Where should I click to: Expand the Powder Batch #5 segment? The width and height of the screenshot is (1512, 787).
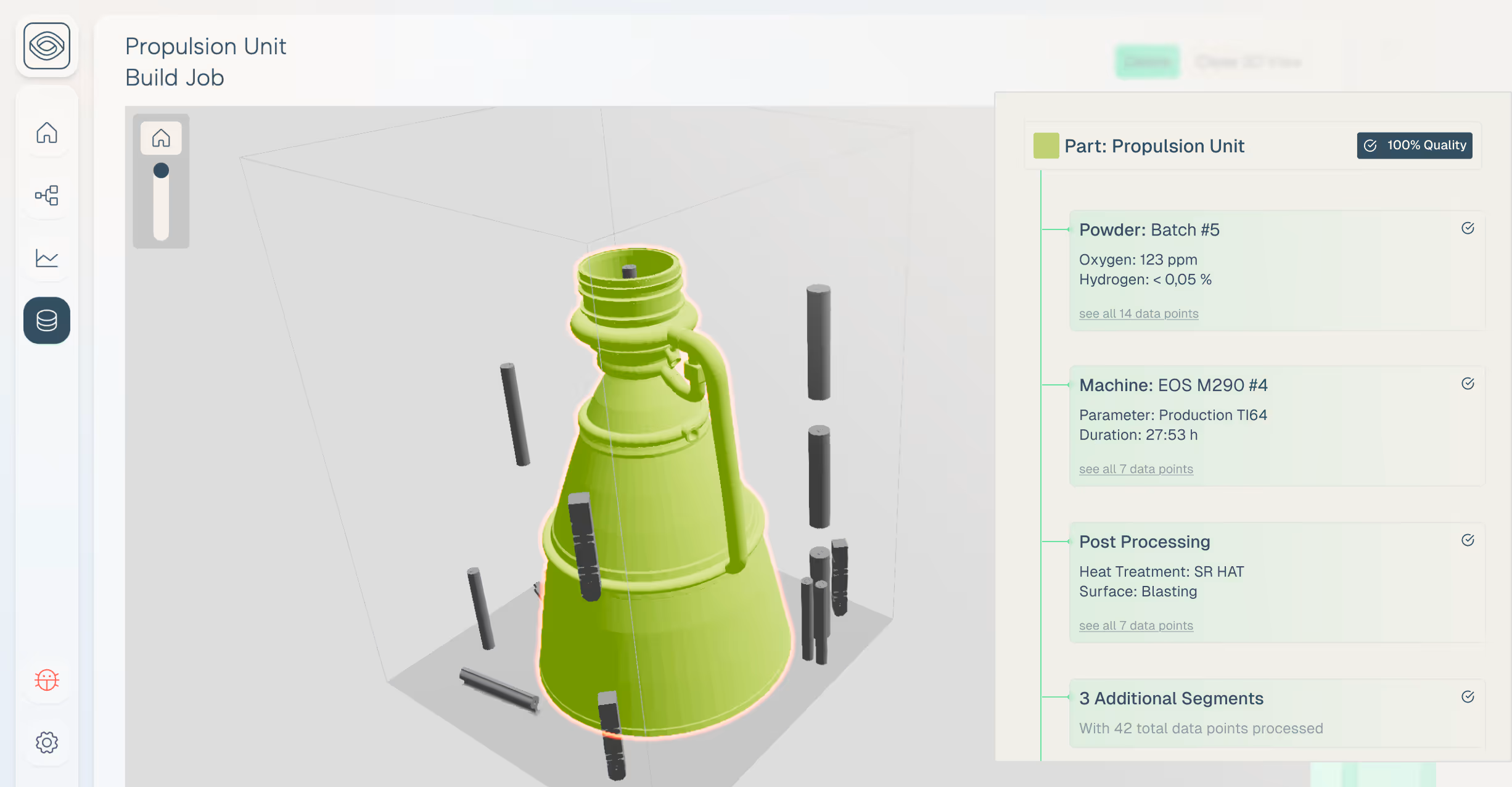pyautogui.click(x=1149, y=230)
